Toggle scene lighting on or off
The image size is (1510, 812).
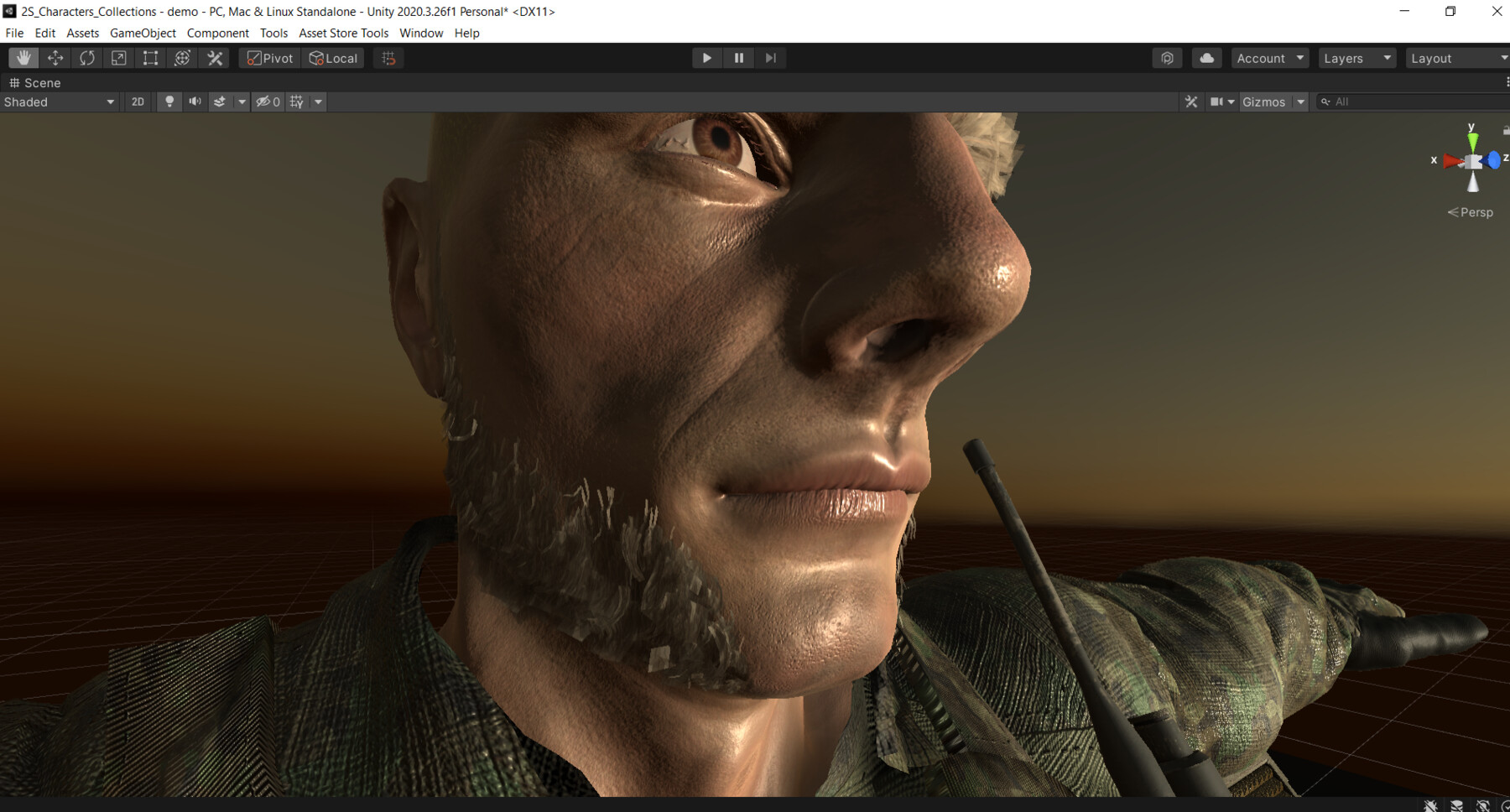[x=169, y=101]
